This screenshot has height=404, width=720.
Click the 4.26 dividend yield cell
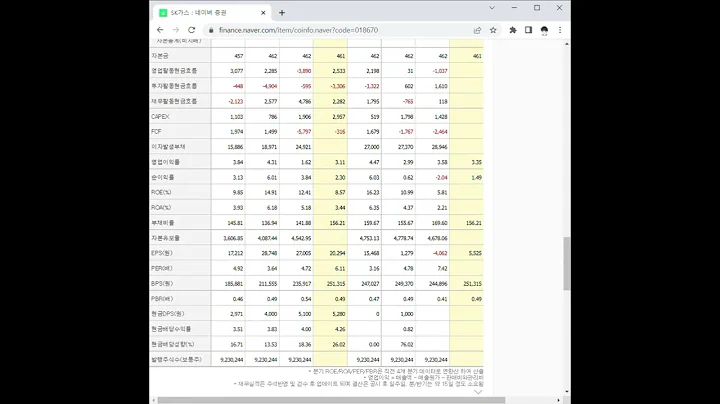[x=340, y=329]
